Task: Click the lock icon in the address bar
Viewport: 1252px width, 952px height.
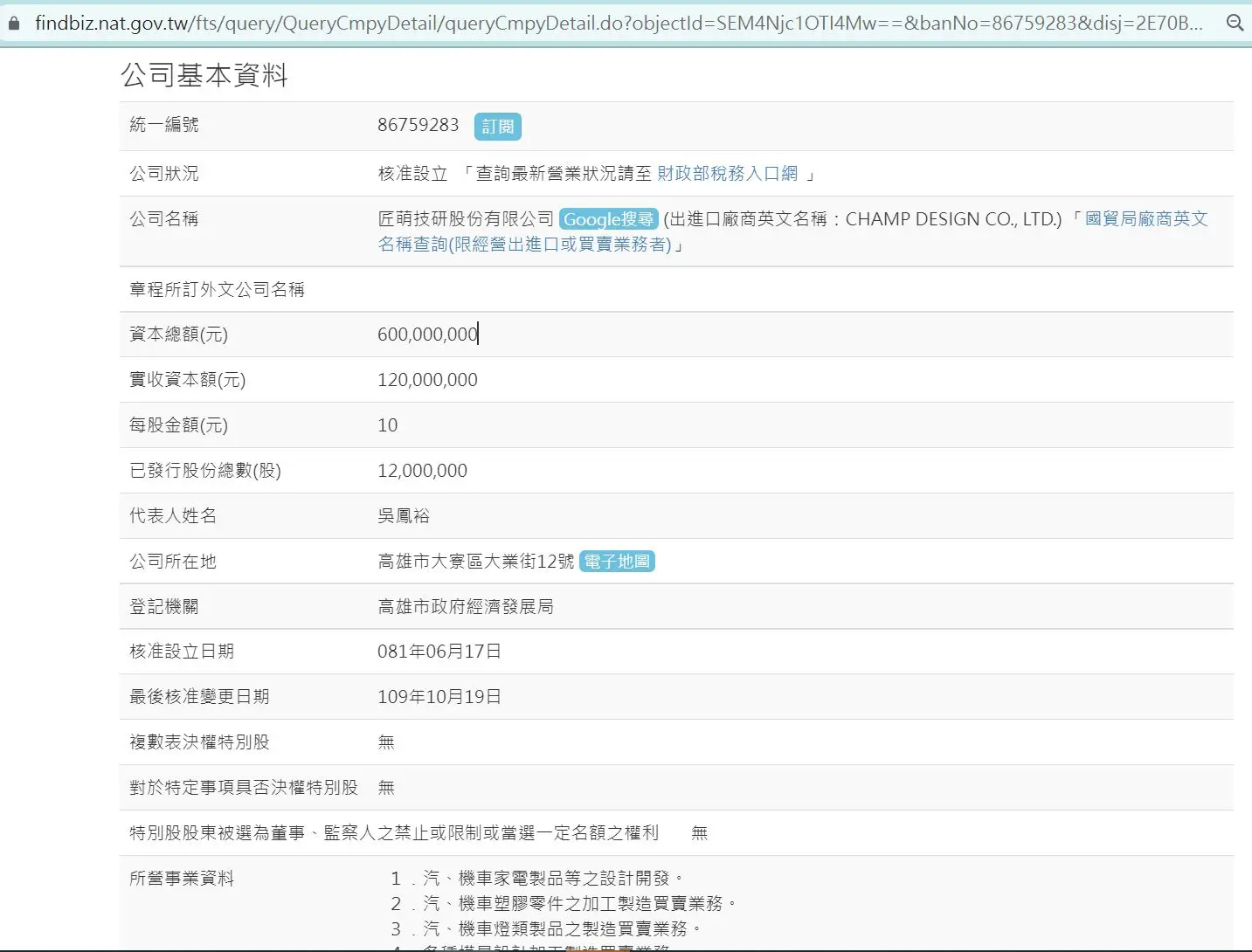Action: [x=13, y=24]
